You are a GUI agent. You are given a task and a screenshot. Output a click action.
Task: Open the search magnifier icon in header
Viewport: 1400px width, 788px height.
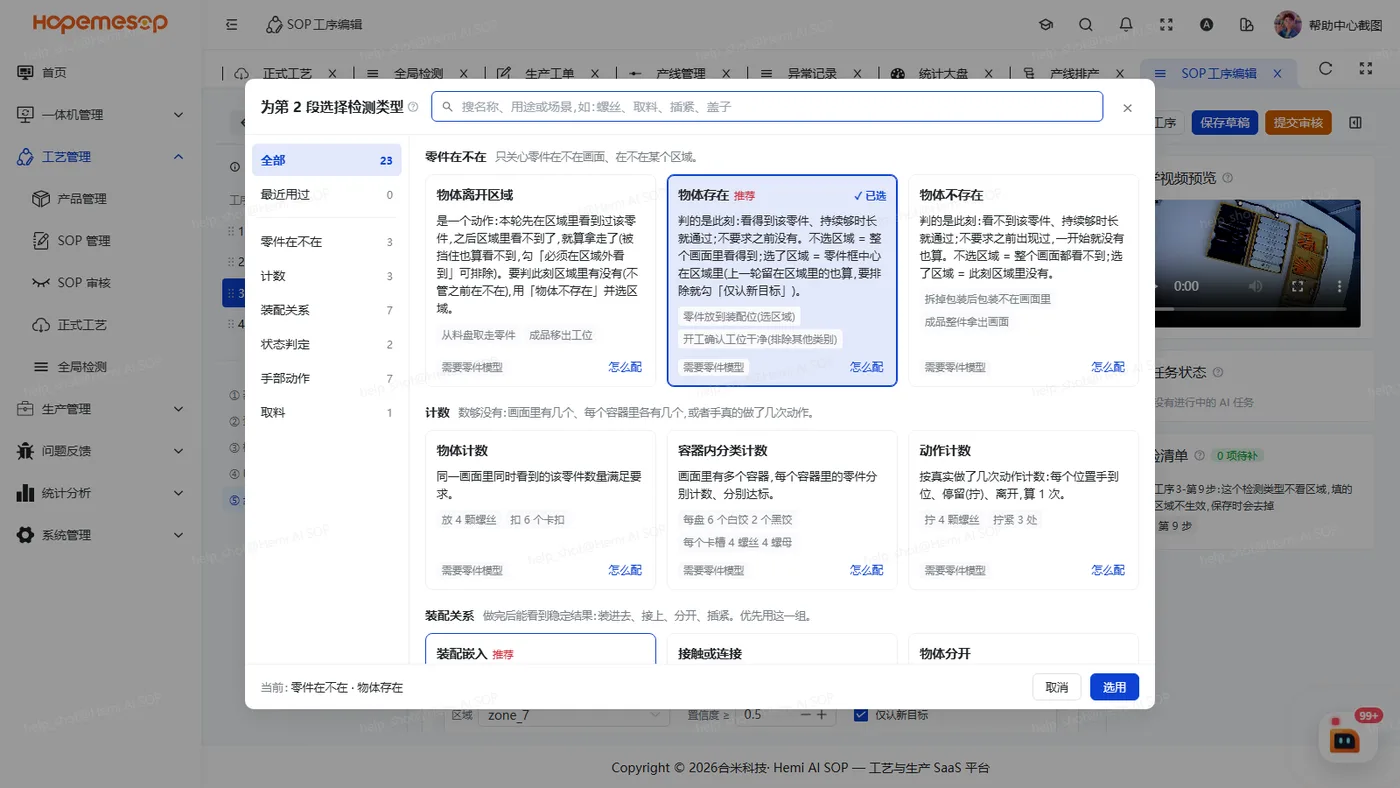(x=1086, y=24)
